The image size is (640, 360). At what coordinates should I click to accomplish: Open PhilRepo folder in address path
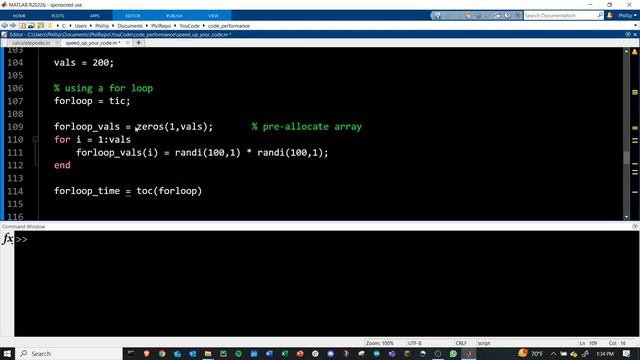point(161,26)
